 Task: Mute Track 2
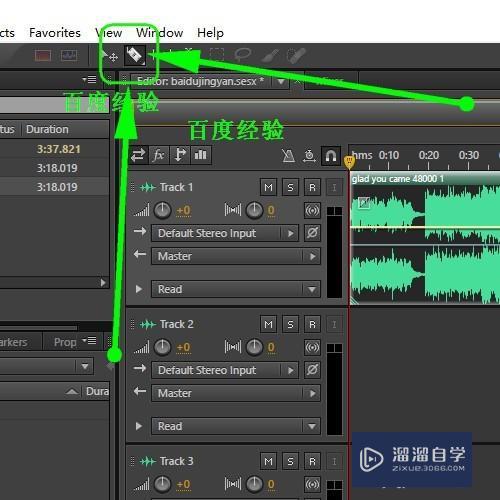coord(268,324)
